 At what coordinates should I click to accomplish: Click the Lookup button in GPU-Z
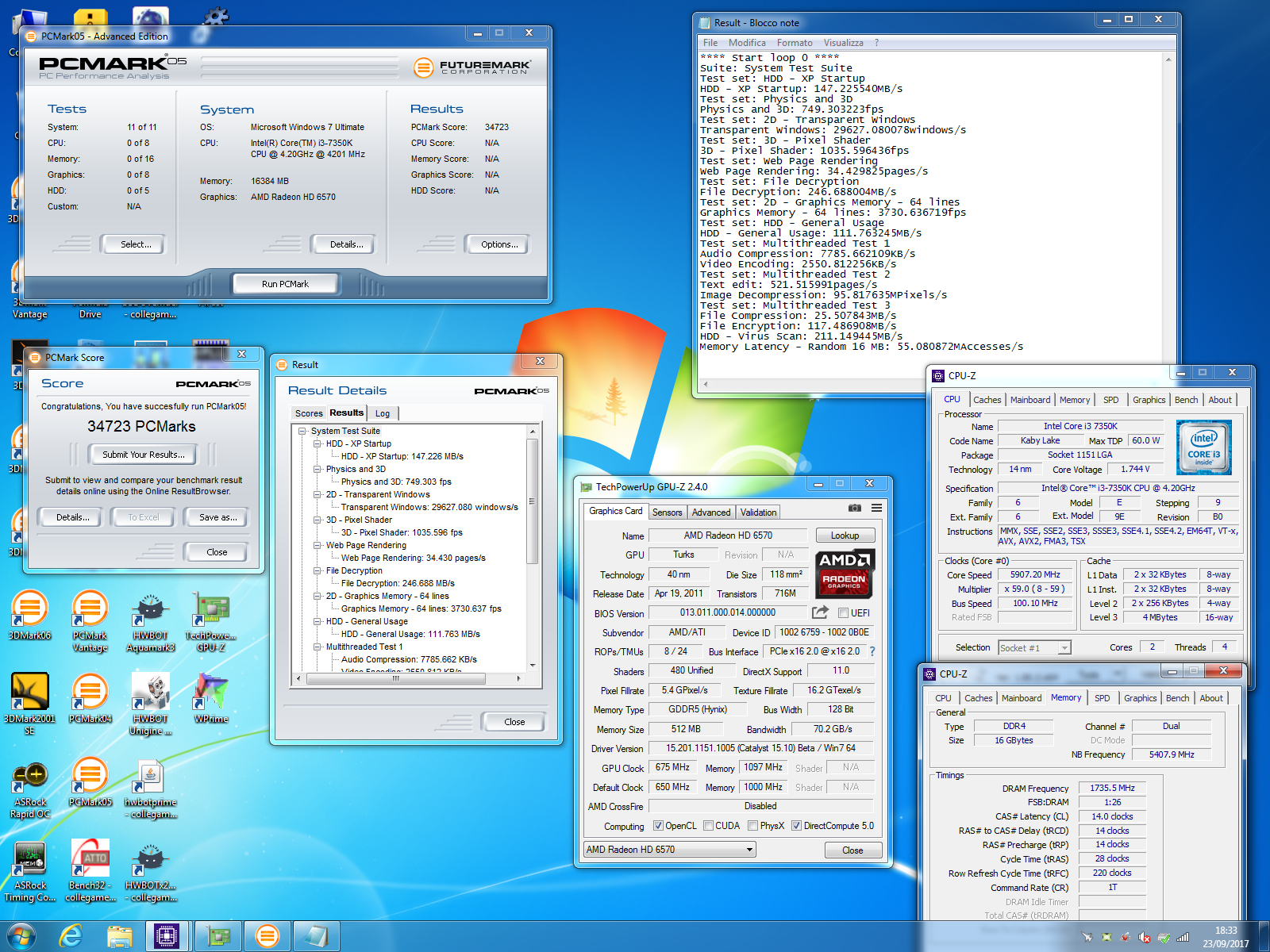845,535
